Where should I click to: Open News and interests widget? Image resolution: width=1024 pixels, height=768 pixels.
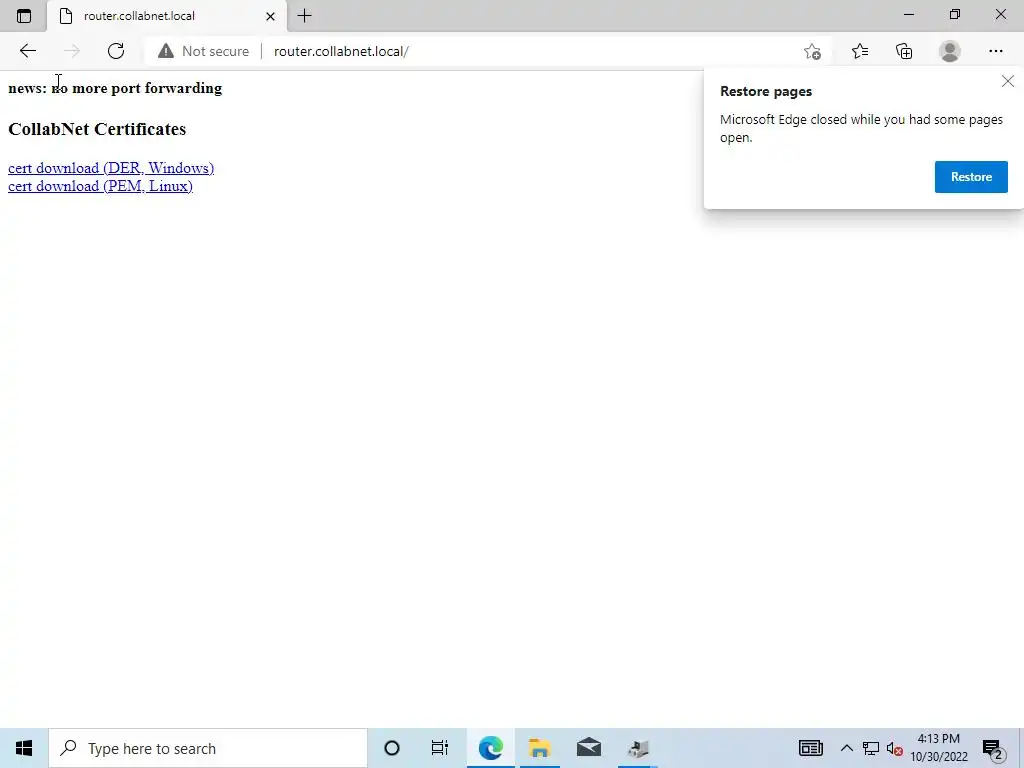[x=810, y=748]
